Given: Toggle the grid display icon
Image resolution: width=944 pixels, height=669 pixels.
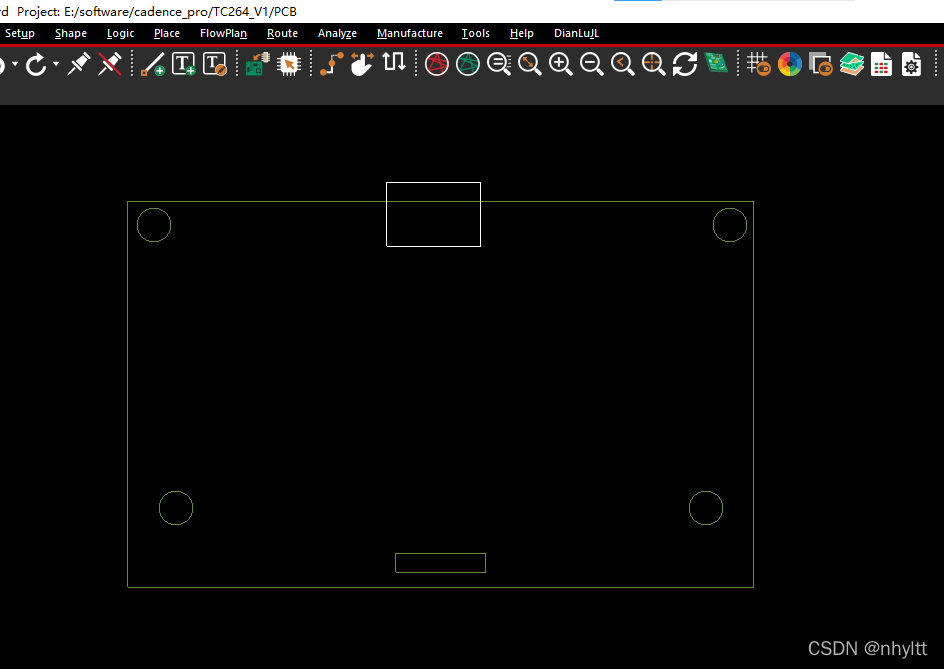Looking at the screenshot, I should [x=759, y=65].
